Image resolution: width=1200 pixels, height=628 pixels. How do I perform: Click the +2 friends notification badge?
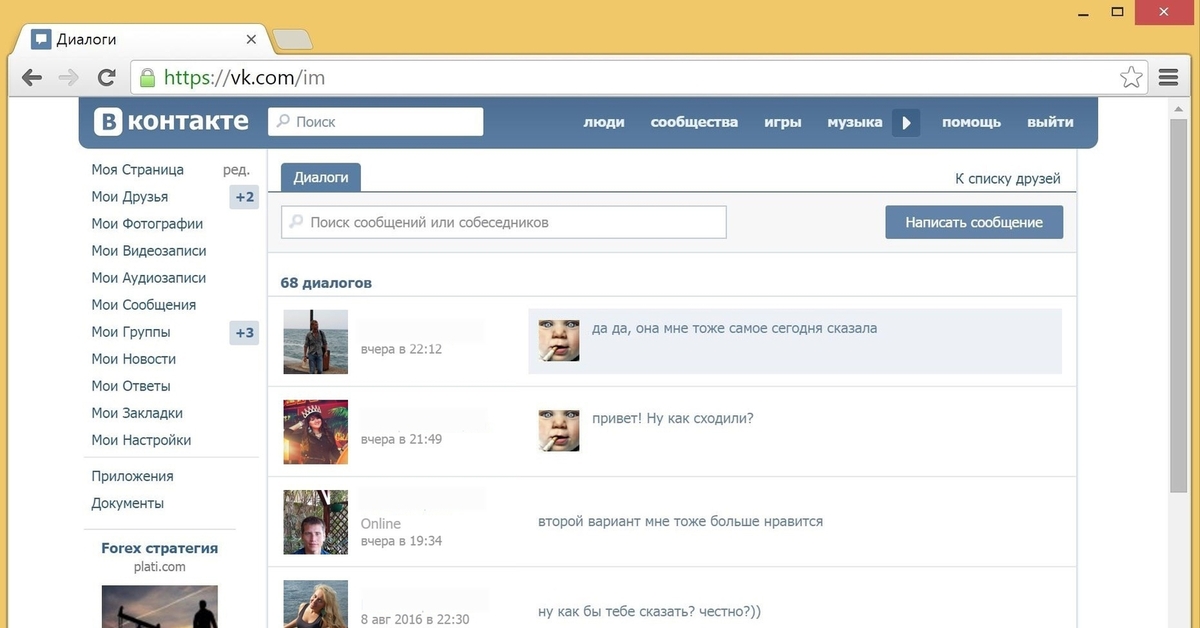(x=244, y=197)
